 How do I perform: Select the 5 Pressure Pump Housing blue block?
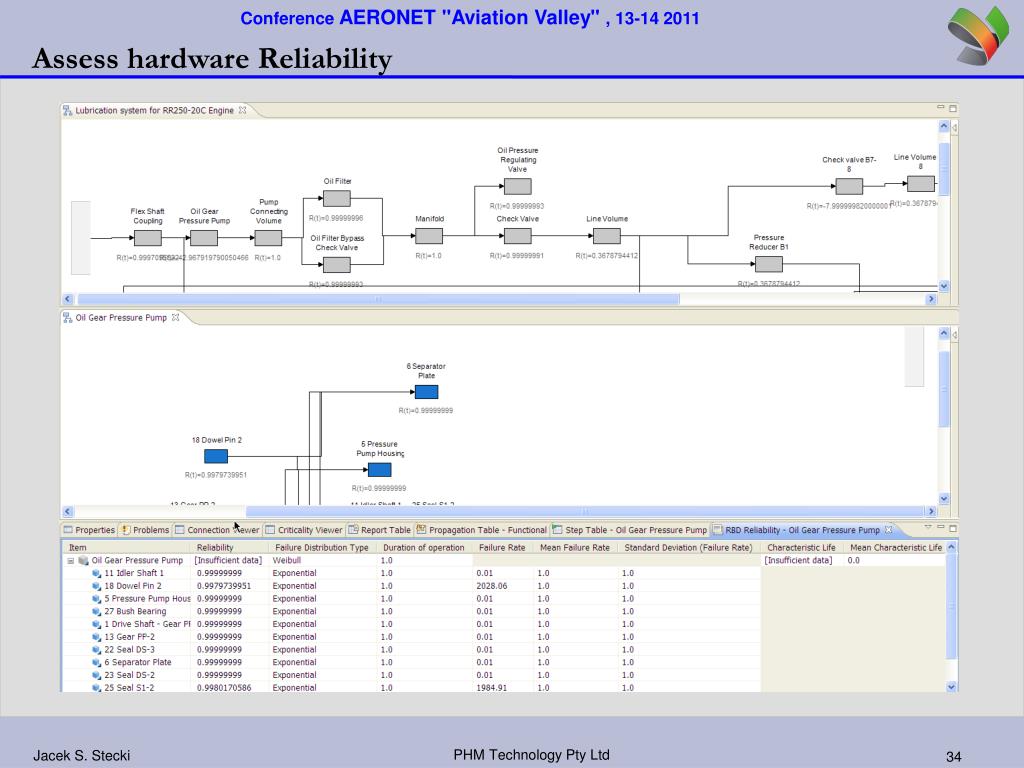379,470
